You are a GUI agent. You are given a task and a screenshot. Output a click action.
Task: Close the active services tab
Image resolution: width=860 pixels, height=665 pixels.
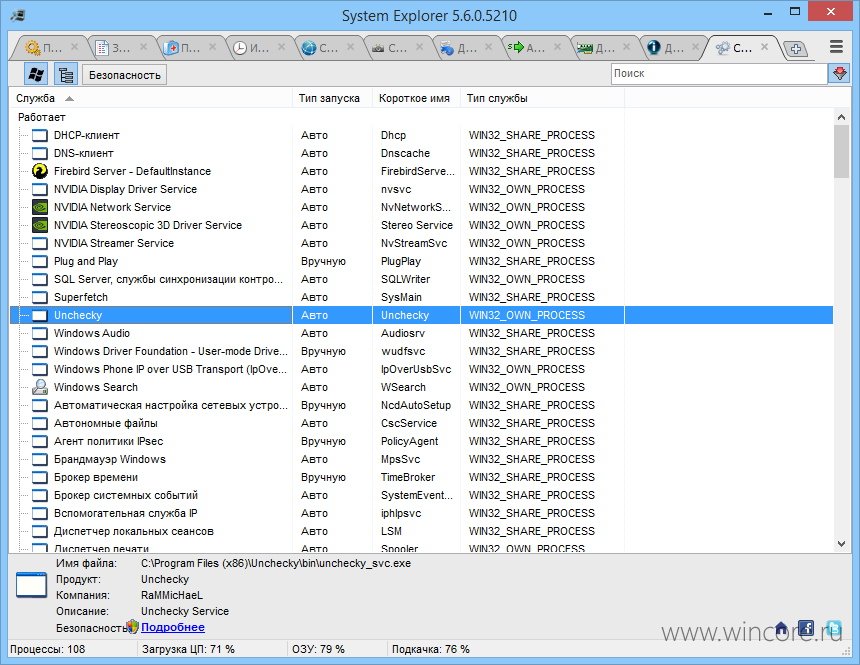click(x=764, y=47)
